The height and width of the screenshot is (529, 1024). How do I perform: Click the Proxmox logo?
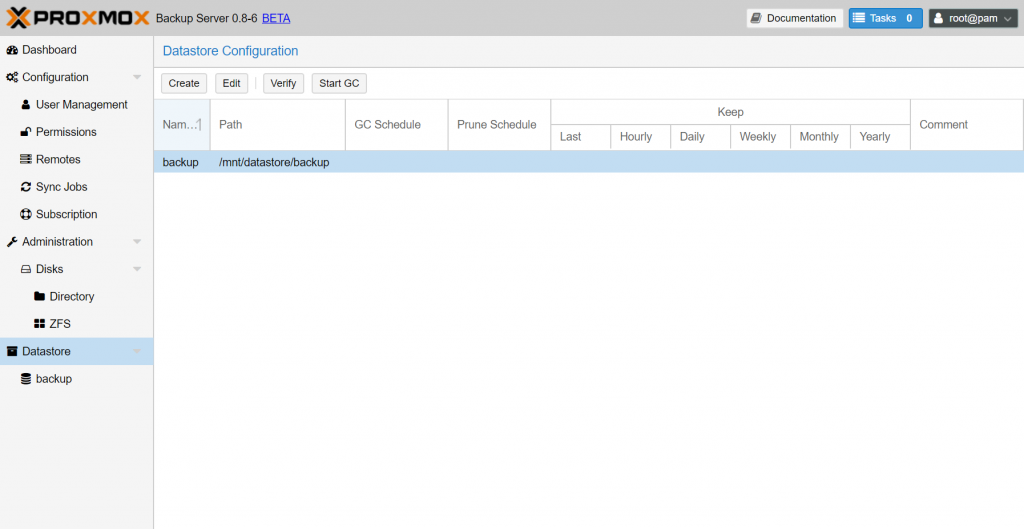78,18
